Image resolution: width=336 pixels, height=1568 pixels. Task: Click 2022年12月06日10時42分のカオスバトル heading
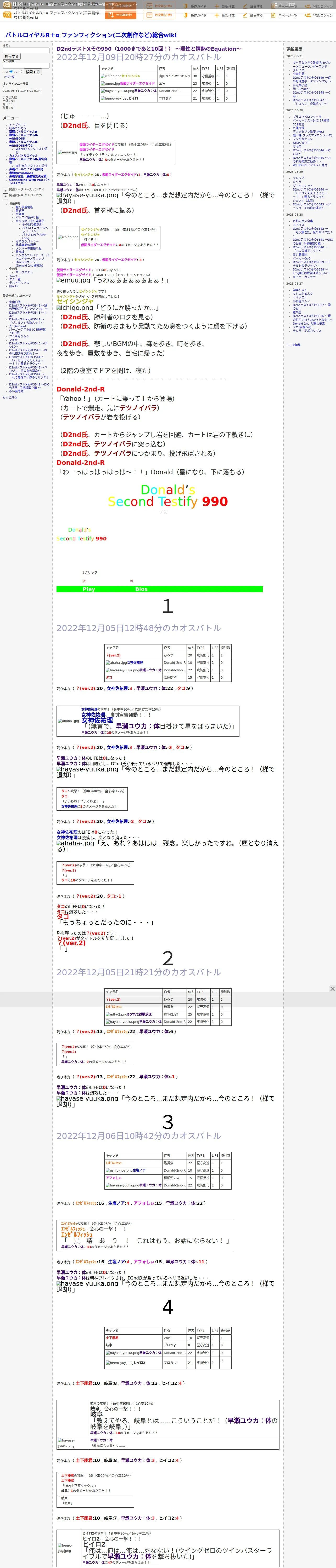[139, 1136]
